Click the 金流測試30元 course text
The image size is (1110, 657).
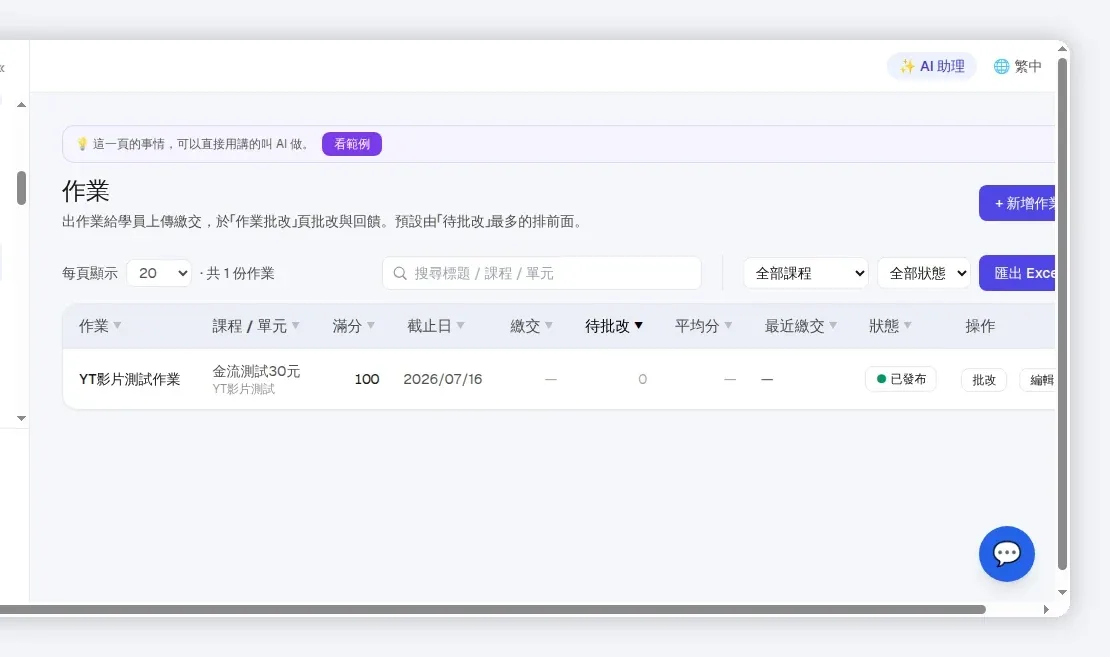point(256,371)
